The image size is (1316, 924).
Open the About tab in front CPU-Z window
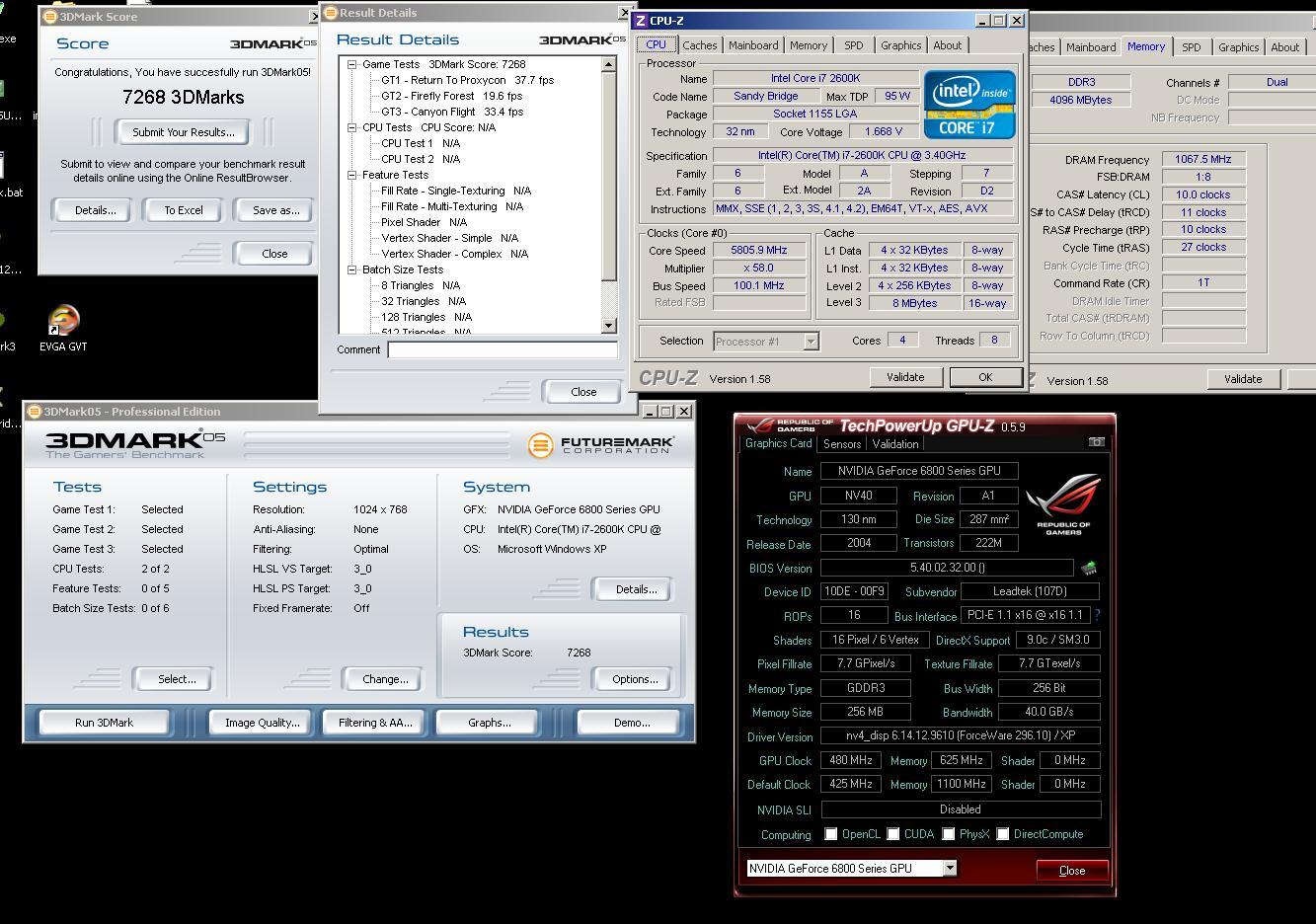(948, 45)
